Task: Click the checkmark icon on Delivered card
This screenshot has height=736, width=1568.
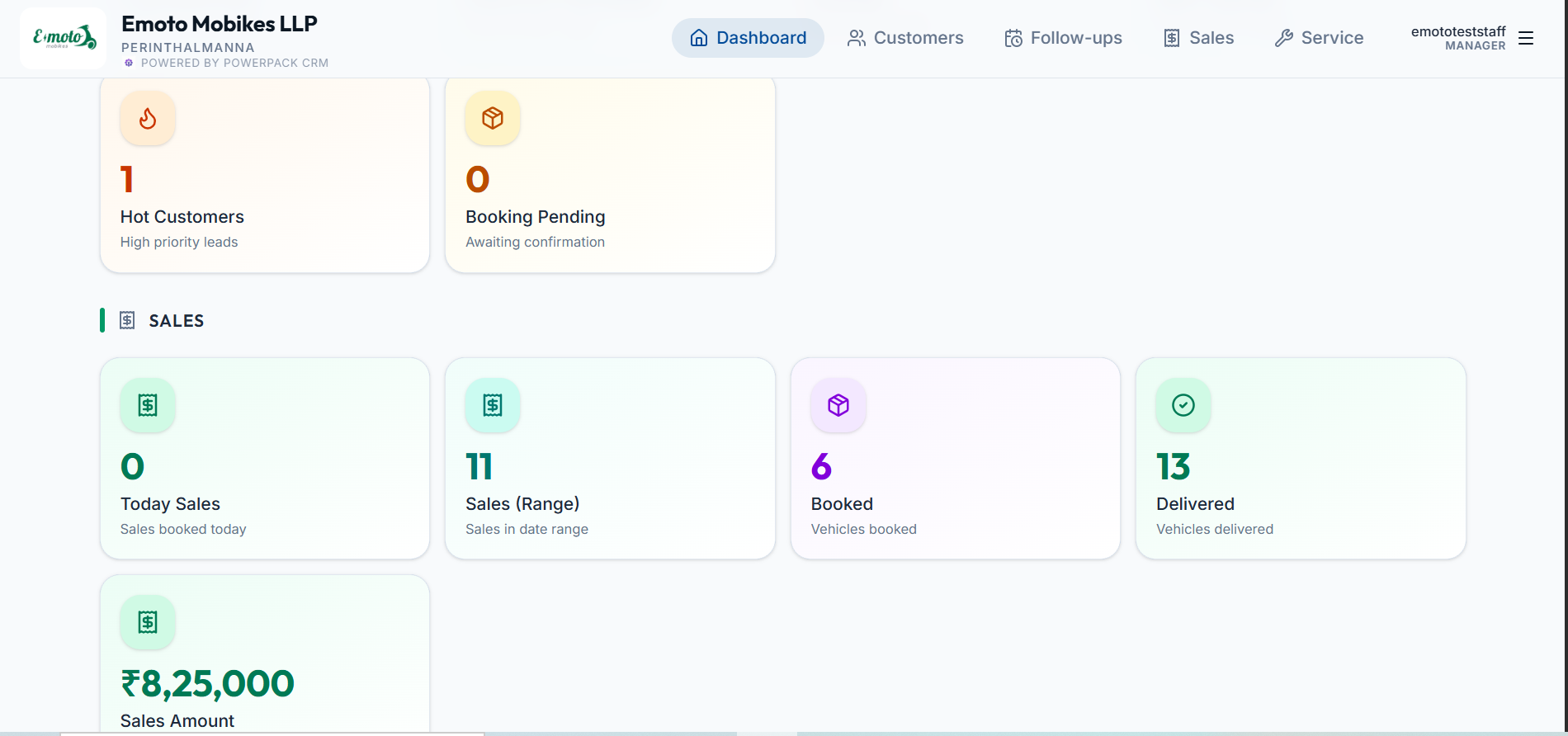Action: pos(1183,405)
